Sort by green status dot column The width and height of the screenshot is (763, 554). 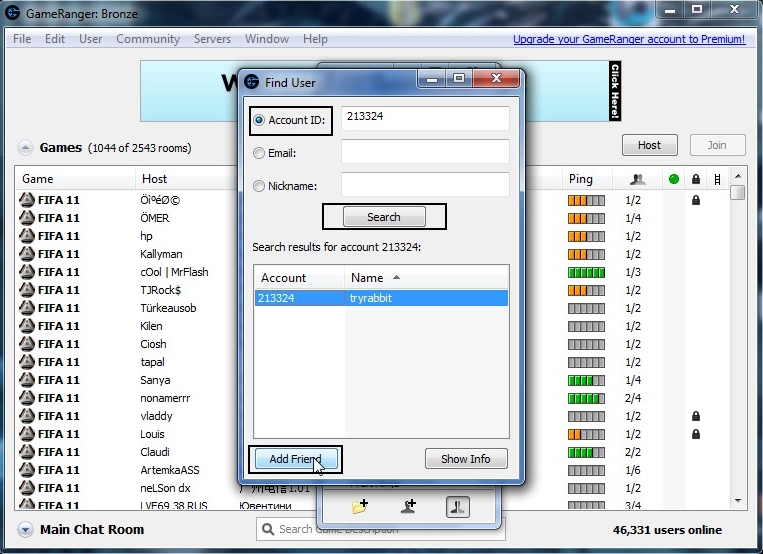(673, 179)
